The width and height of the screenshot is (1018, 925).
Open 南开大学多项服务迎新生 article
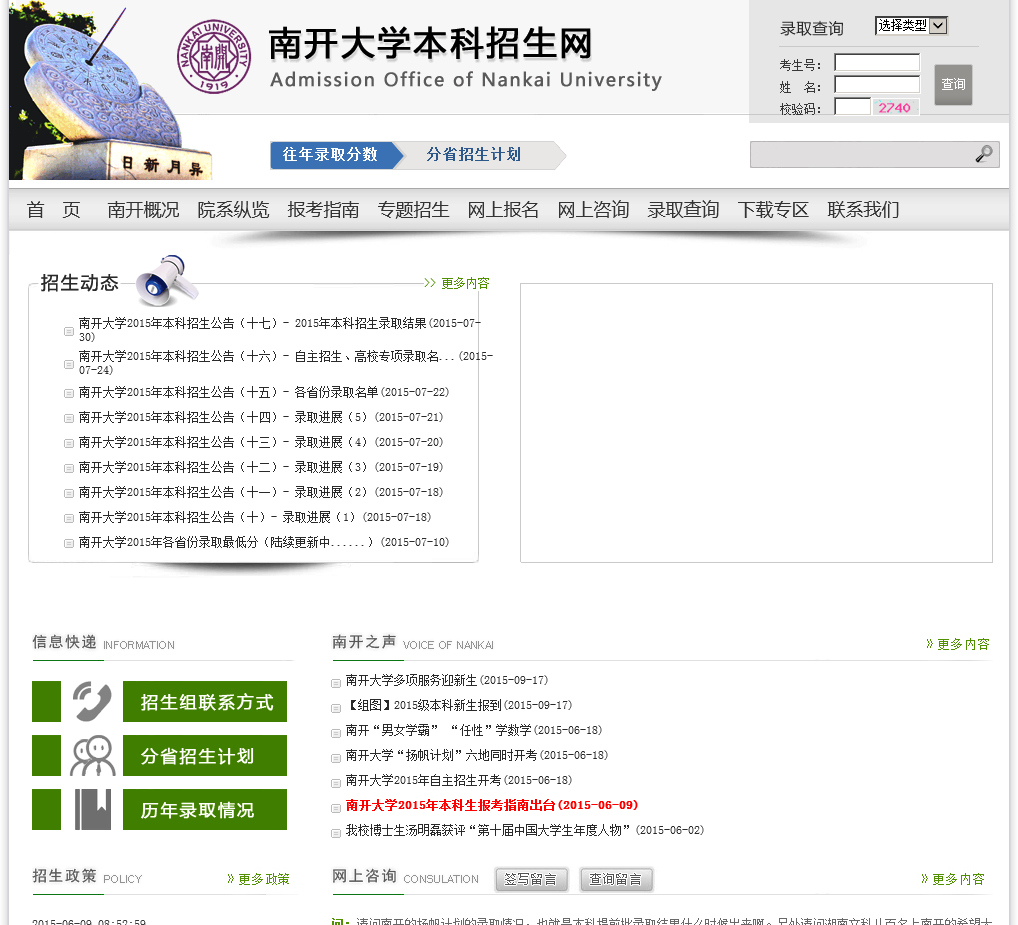pyautogui.click(x=447, y=680)
